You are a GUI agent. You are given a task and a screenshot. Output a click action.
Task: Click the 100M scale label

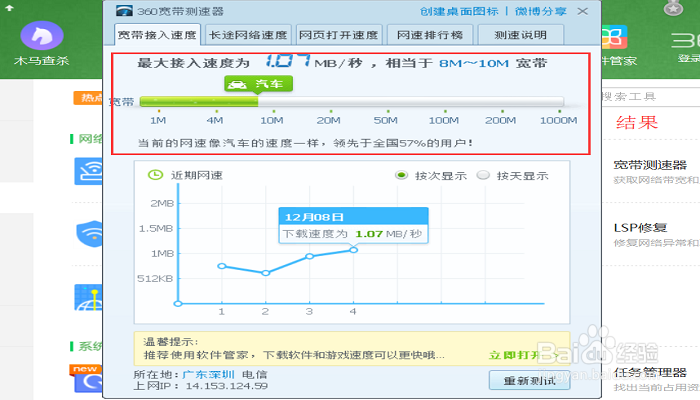(x=444, y=120)
